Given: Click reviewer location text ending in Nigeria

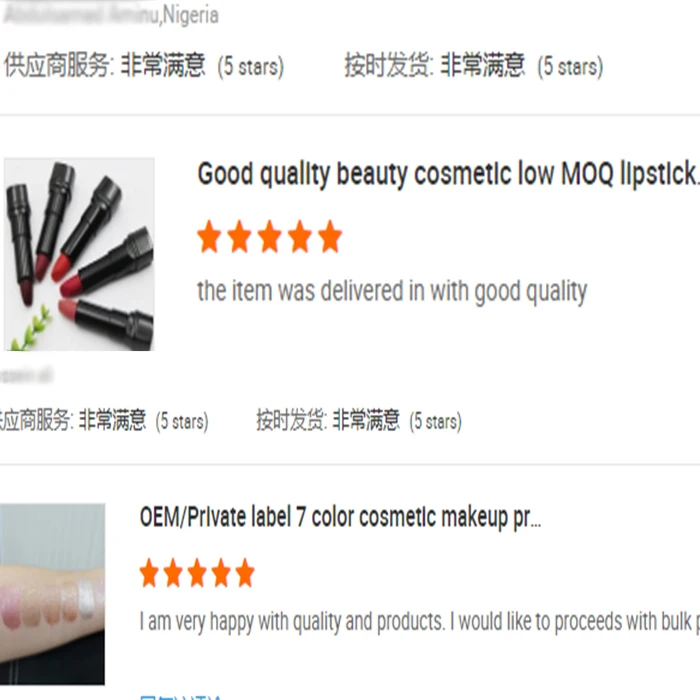Looking at the screenshot, I should tap(111, 15).
